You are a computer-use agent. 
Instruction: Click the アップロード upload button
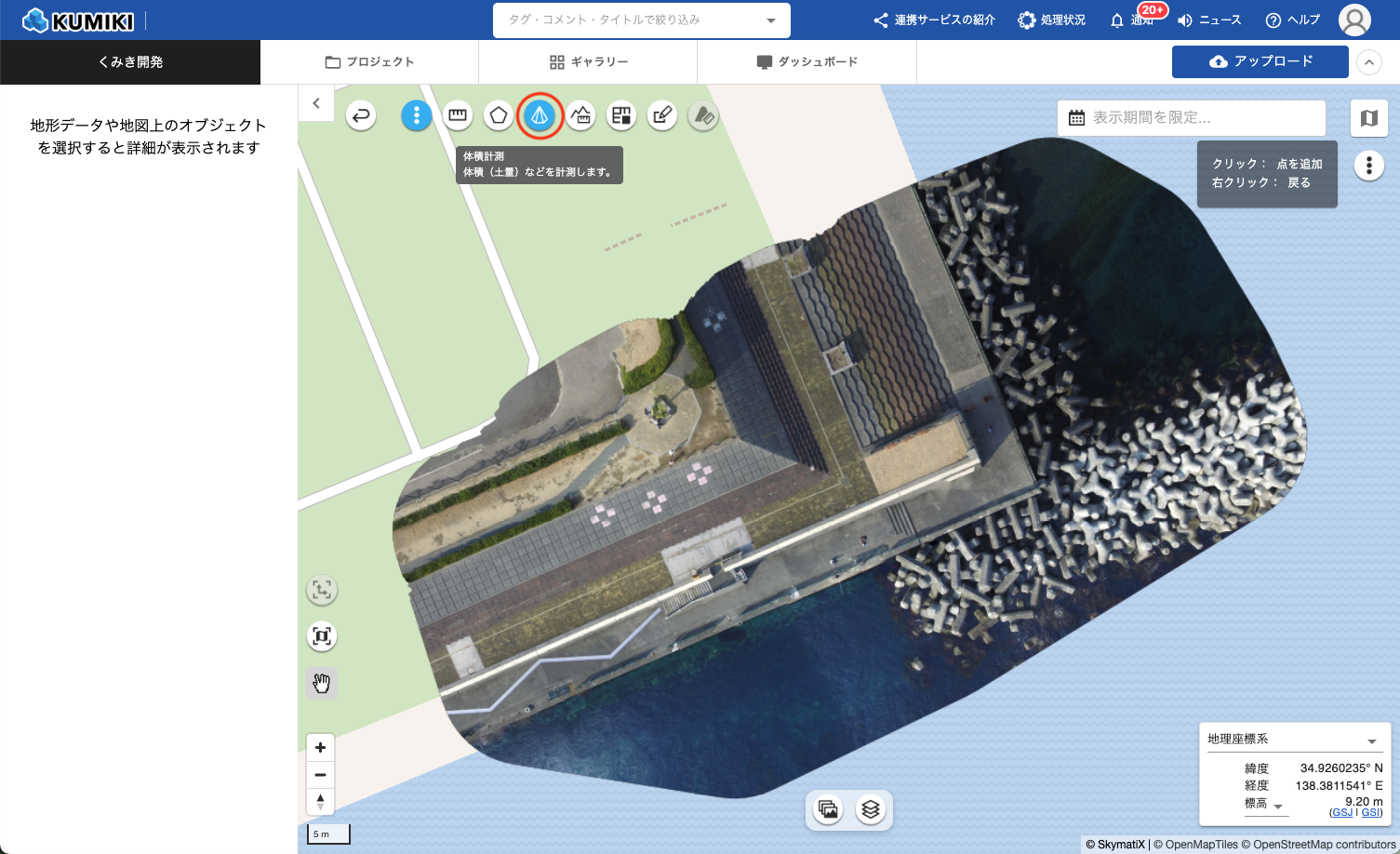1260,61
